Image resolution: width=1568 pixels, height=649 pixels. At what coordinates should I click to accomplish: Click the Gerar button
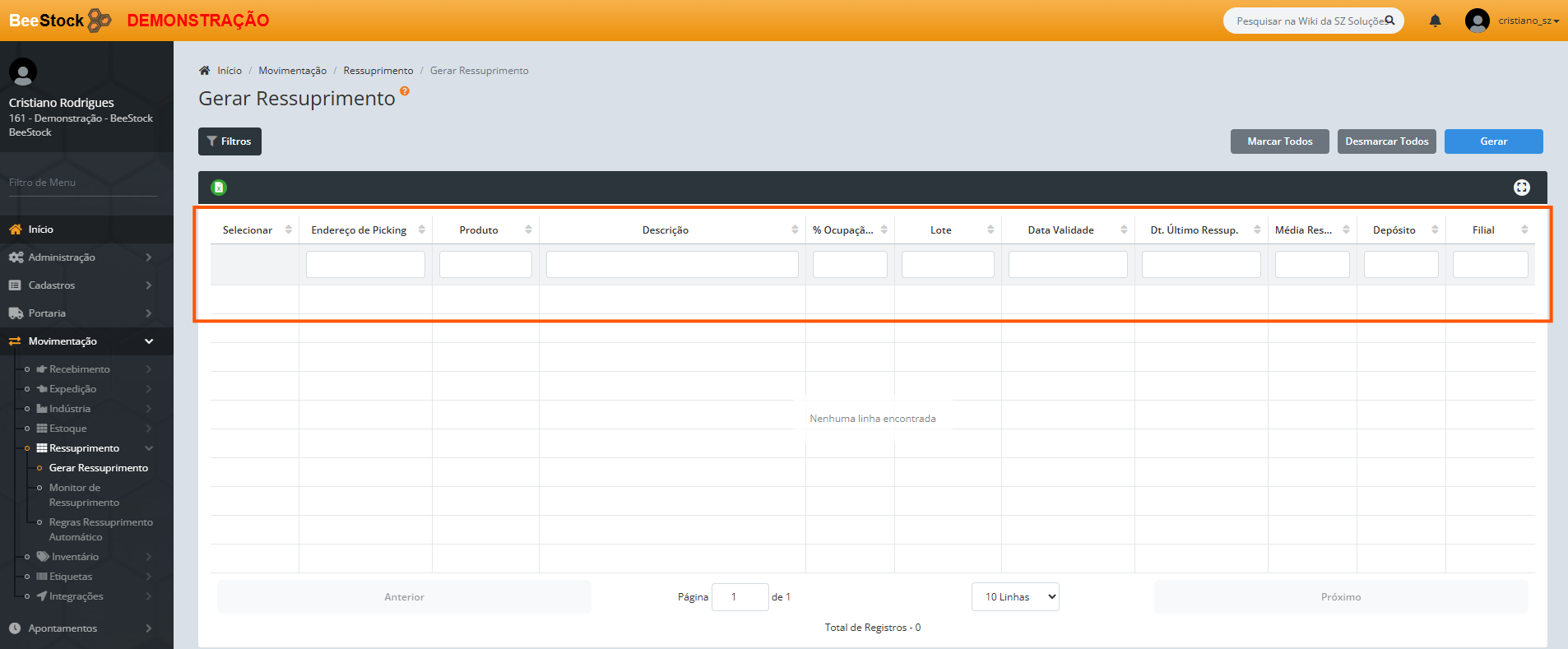tap(1493, 141)
